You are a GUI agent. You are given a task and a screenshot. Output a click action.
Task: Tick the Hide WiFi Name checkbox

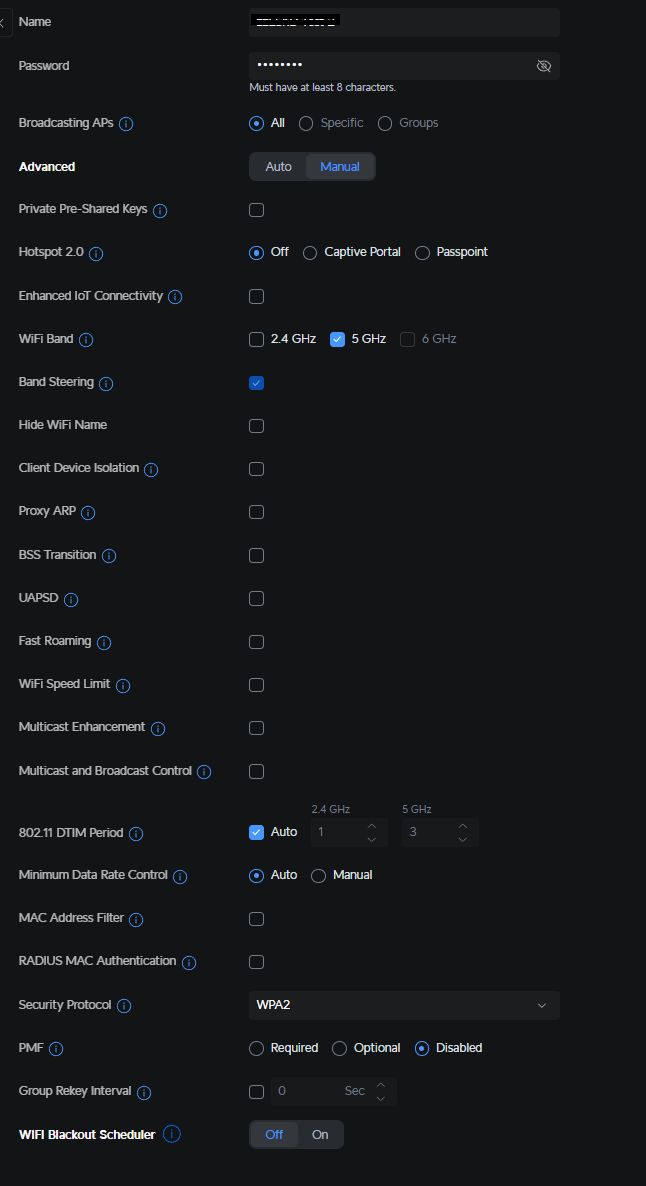pos(257,426)
